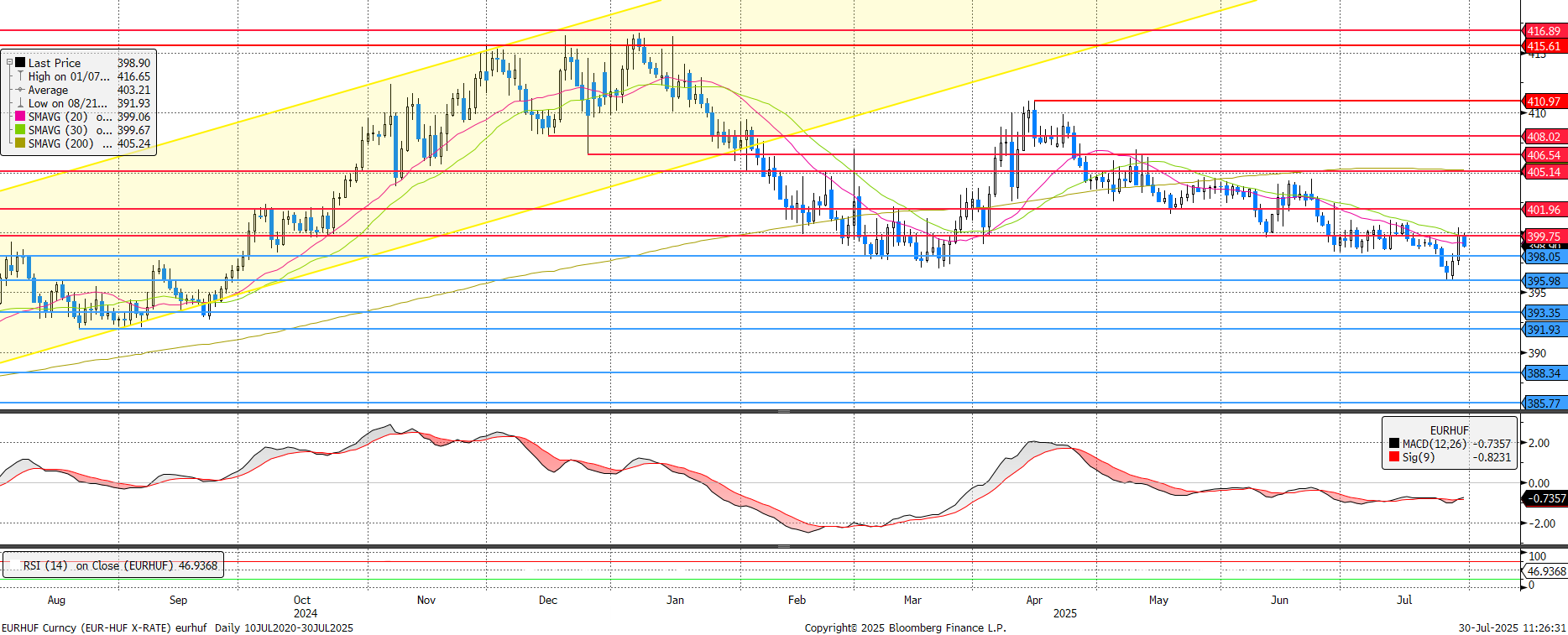Click the blue 398.05 price level tag
Viewport: 1568px width, 635px height.
pyautogui.click(x=1543, y=257)
